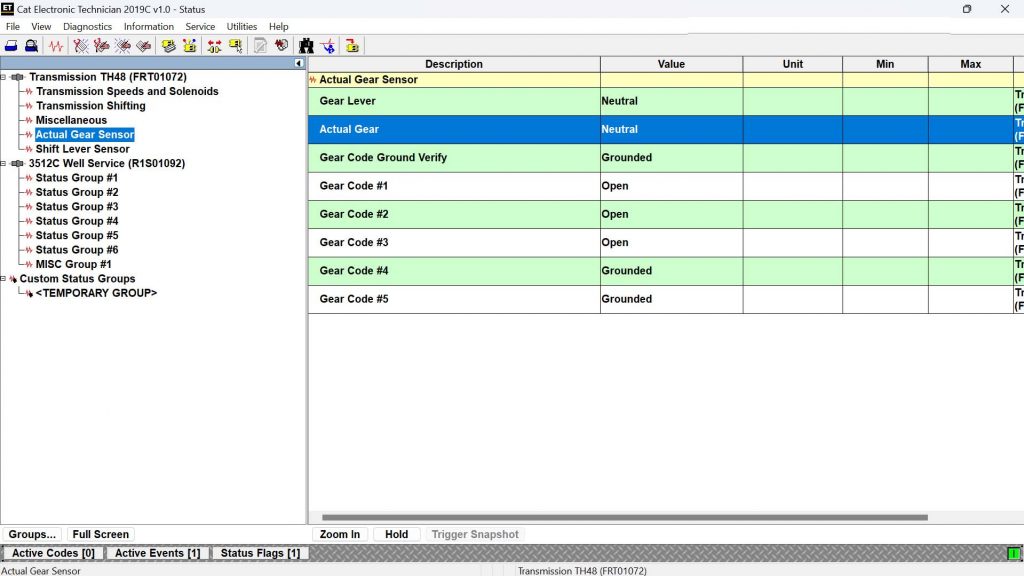This screenshot has width=1024, height=576.
Task: Switch to the Active Events [1] tab
Action: 157,553
